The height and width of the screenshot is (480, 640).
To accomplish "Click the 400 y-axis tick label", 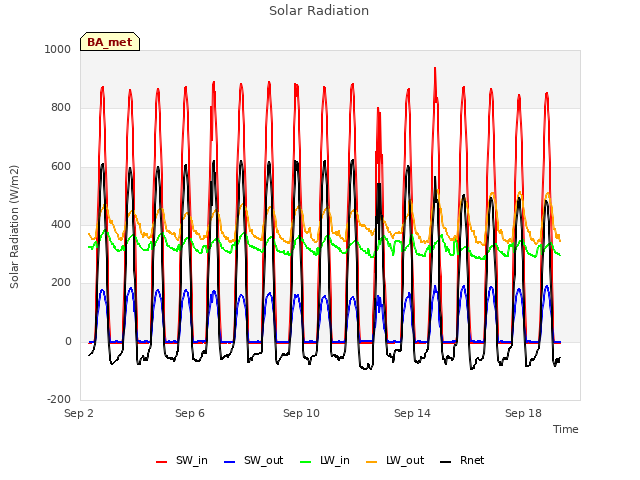I will point(61,224).
